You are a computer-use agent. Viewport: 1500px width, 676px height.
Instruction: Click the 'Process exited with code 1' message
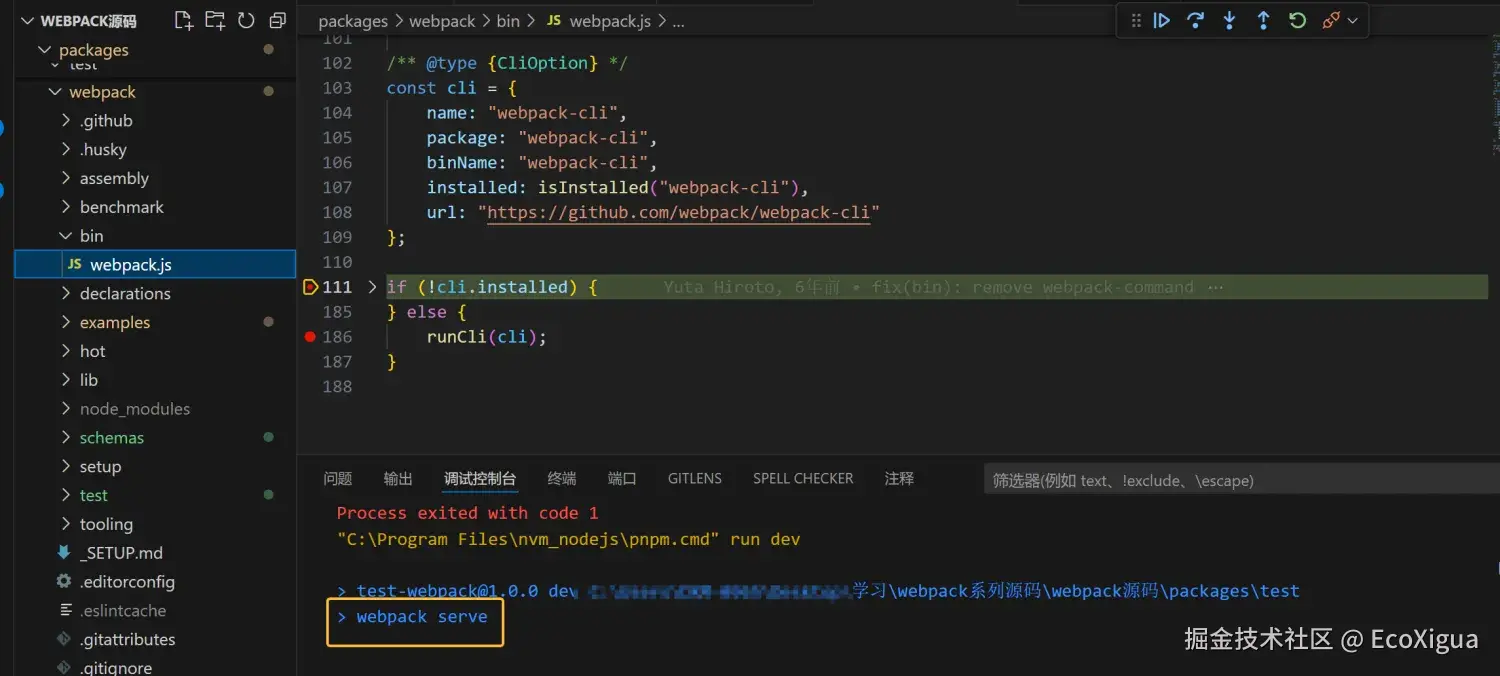coord(467,513)
